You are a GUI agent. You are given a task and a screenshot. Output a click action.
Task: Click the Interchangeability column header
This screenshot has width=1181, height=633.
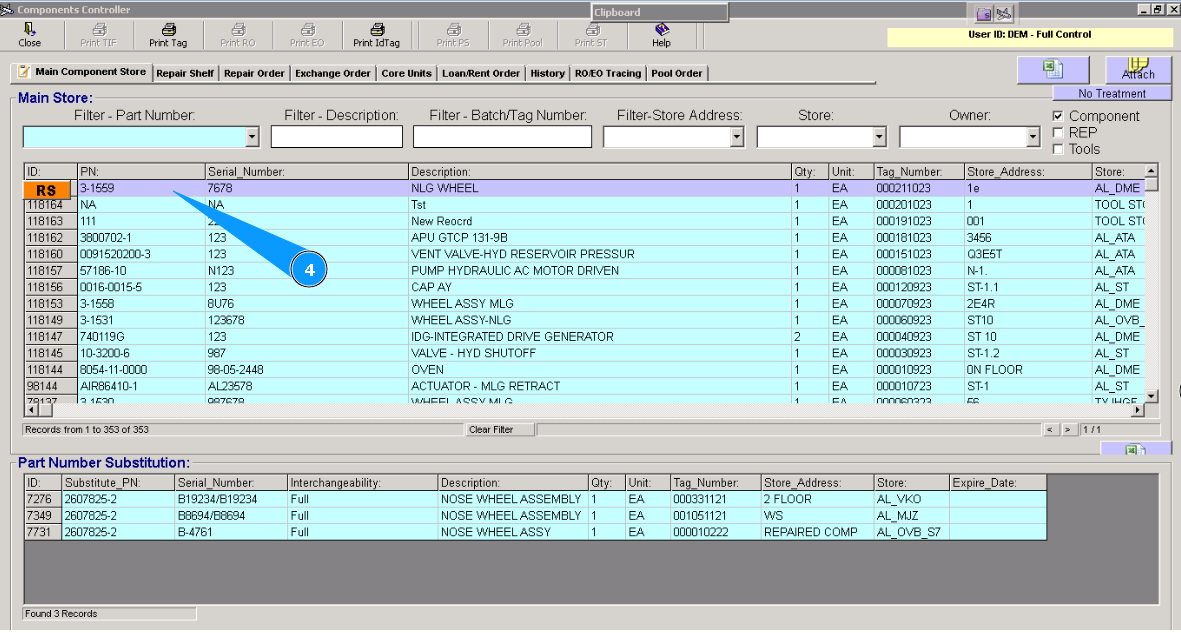pos(362,482)
